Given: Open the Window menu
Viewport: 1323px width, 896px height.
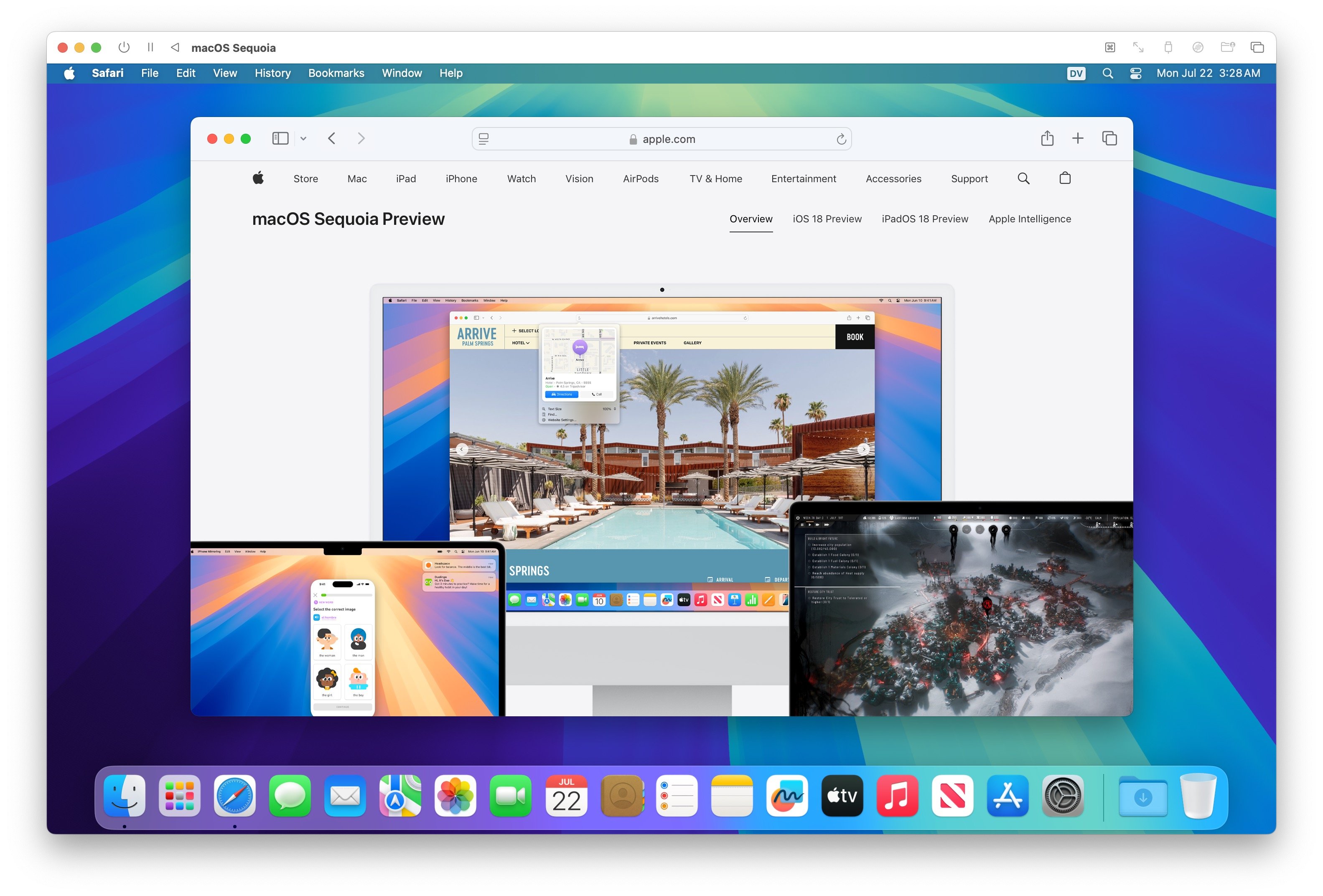Looking at the screenshot, I should click(402, 73).
